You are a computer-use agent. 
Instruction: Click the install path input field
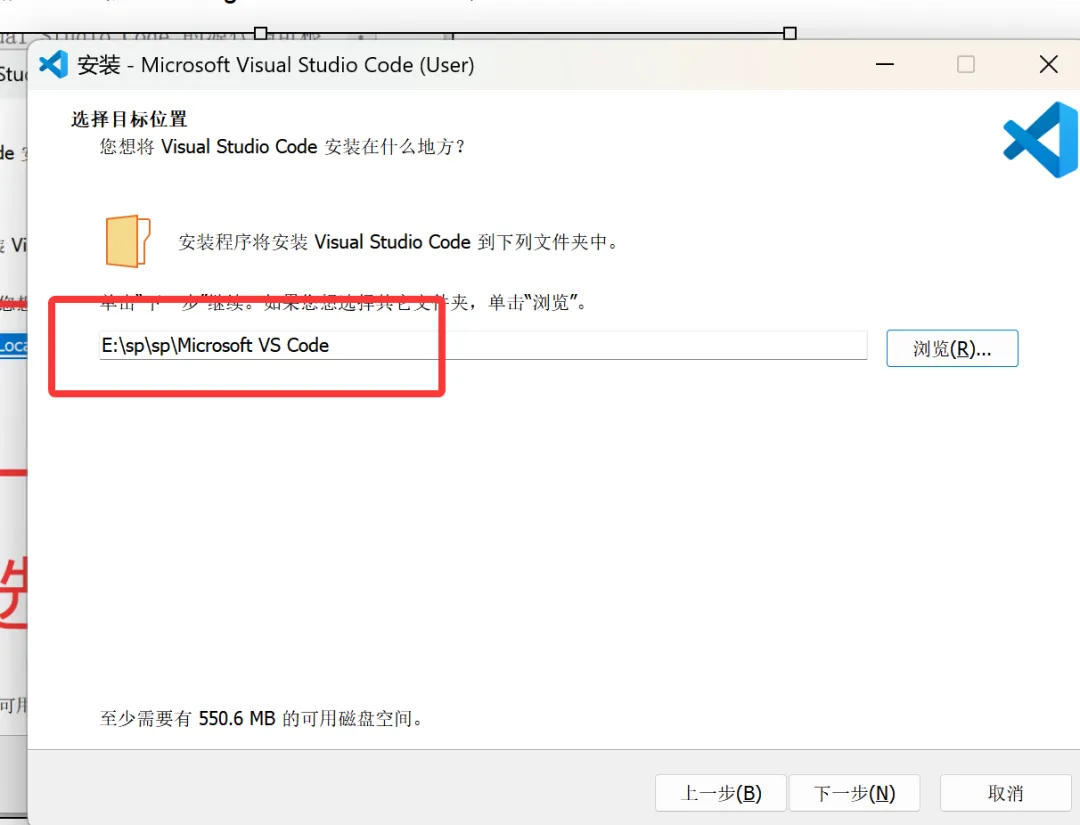pyautogui.click(x=483, y=345)
